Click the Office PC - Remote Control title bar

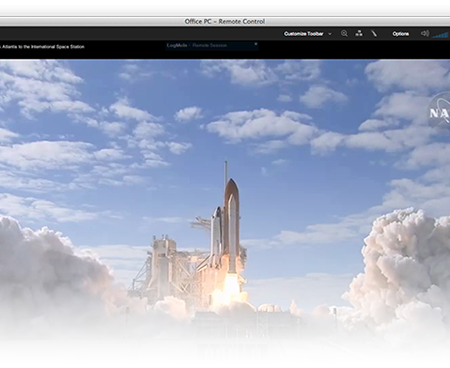[x=225, y=21]
